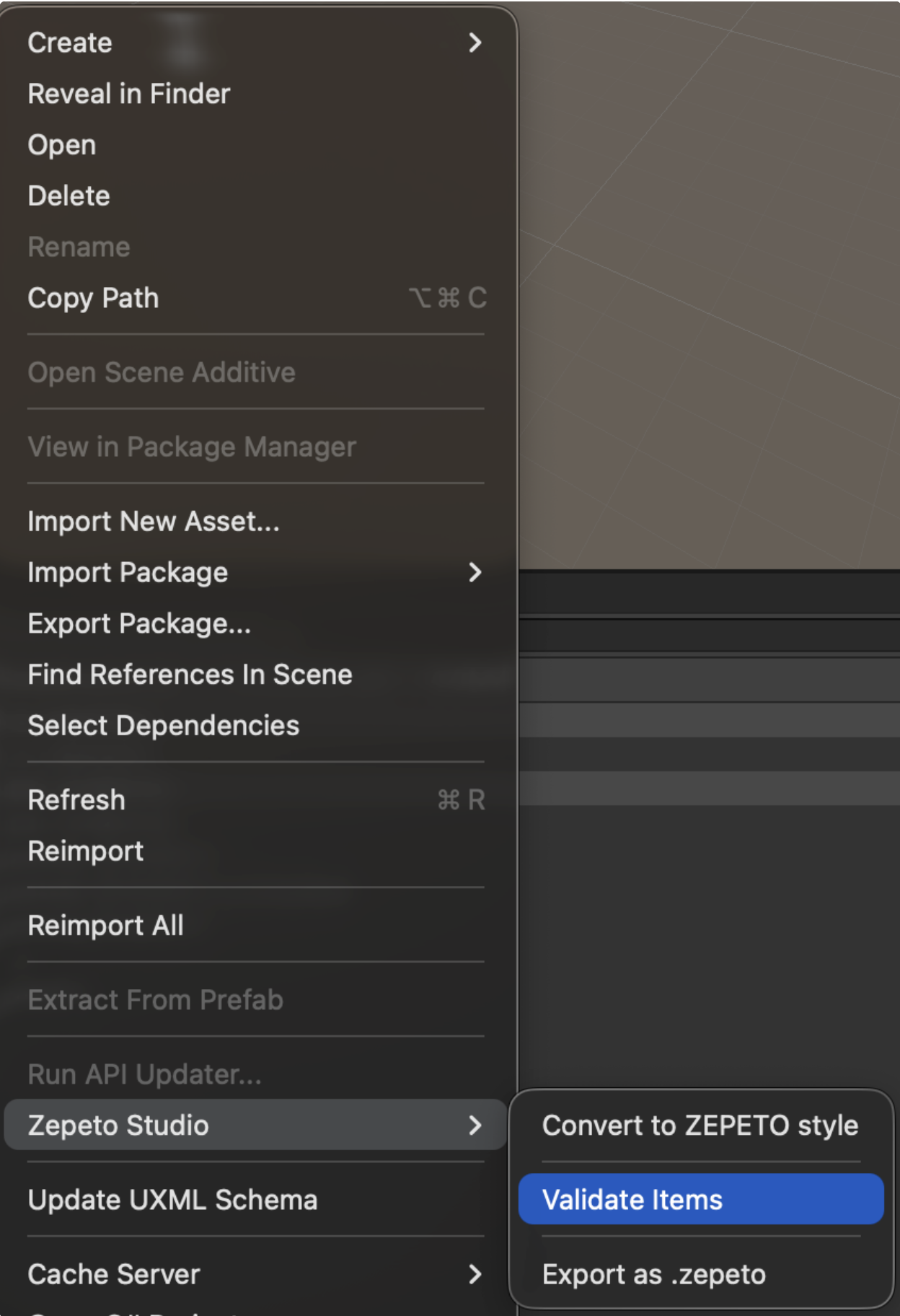This screenshot has height=1316, width=900.
Task: Select Update UXML Schema
Action: point(255,1200)
